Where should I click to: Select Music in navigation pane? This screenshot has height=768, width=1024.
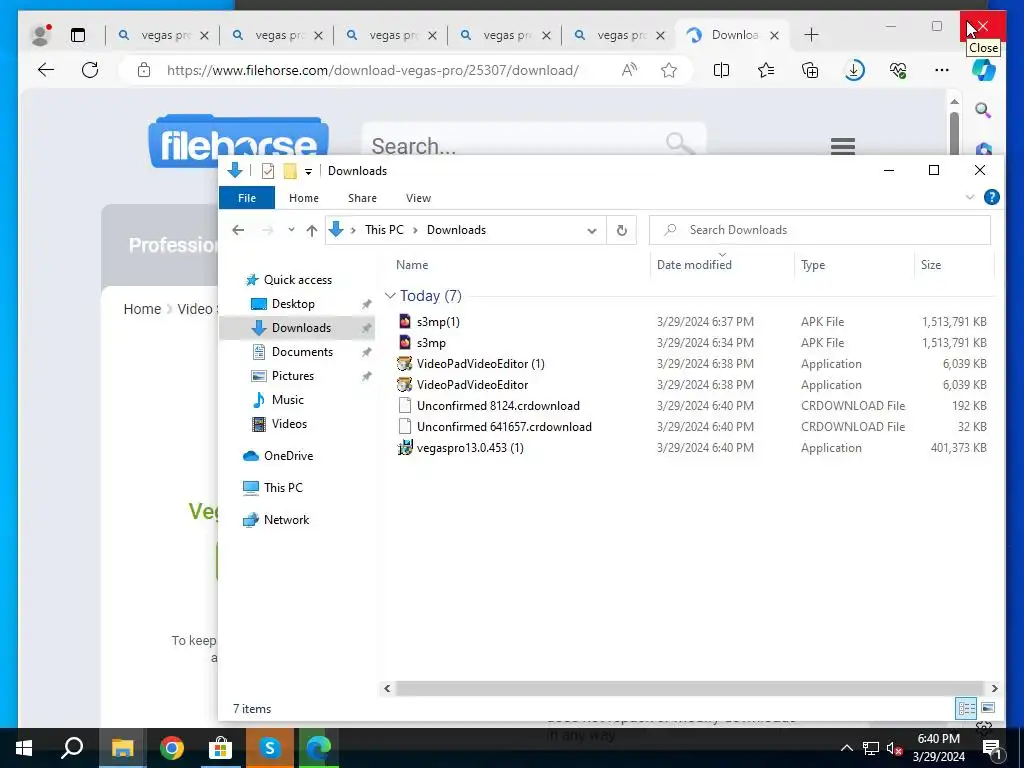coord(287,400)
